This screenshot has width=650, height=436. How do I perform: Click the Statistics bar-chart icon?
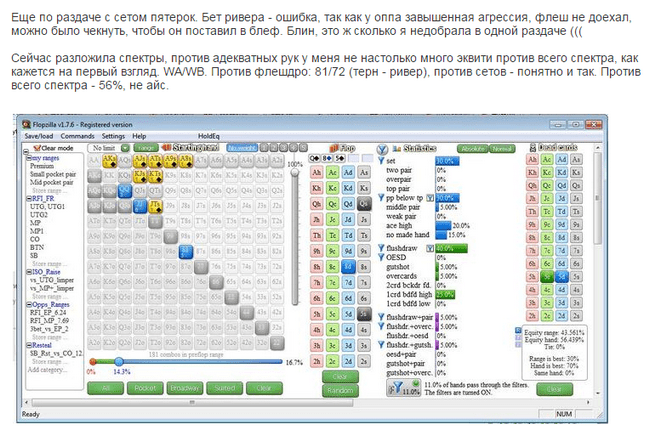397,148
